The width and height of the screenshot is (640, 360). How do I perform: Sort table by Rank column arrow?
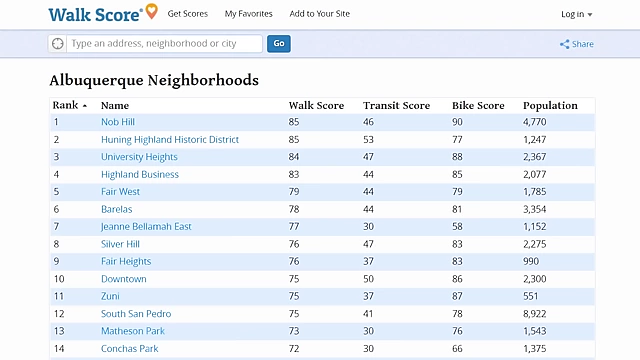click(85, 106)
